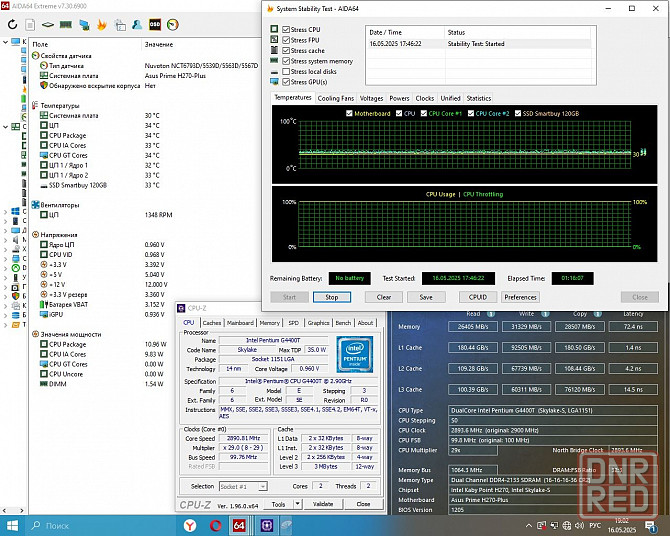
Task: Show hidden system tray icons chevron
Action: tap(529, 525)
